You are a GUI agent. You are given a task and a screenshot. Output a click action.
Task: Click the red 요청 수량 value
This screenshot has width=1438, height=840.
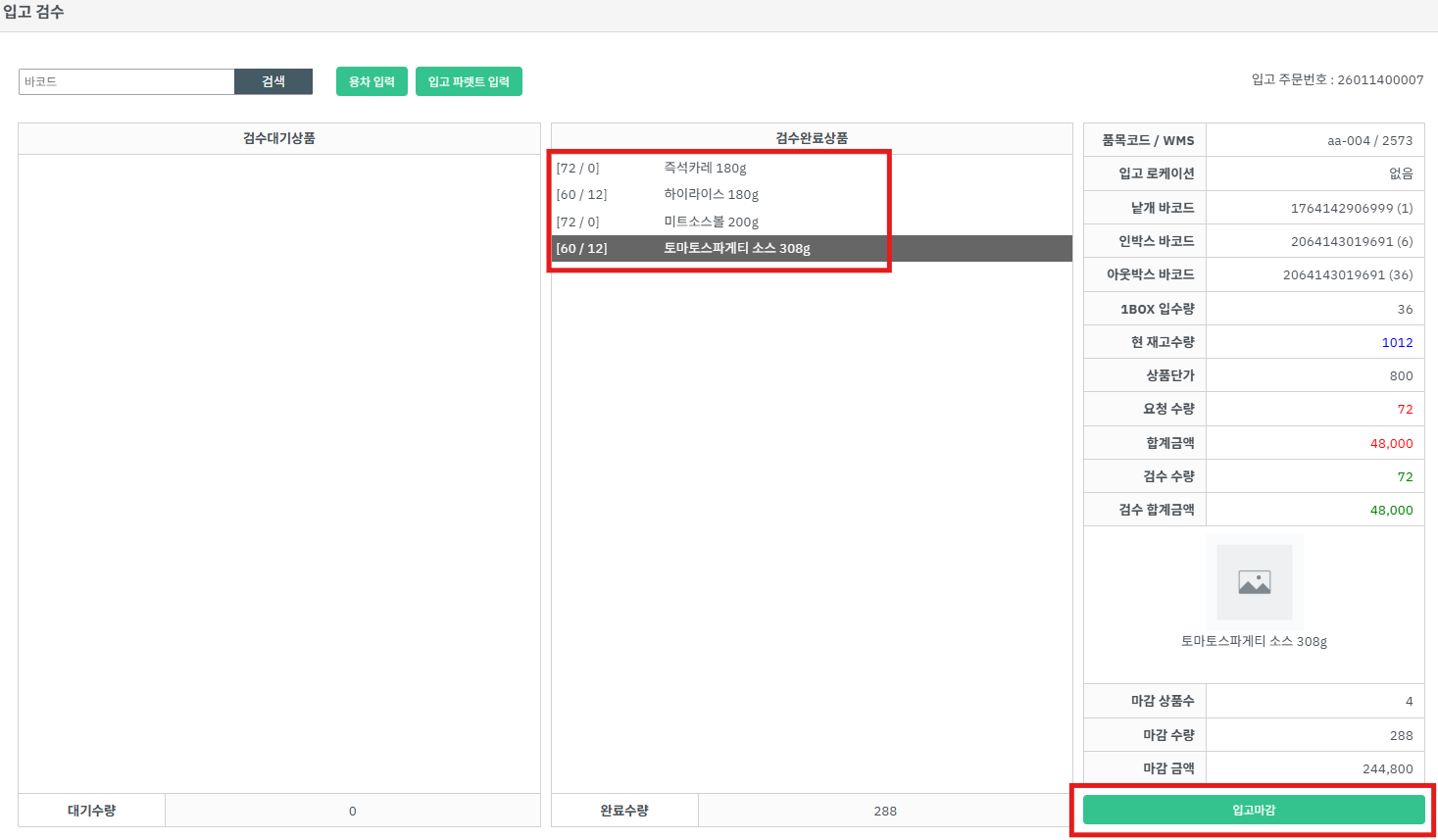coord(1405,409)
